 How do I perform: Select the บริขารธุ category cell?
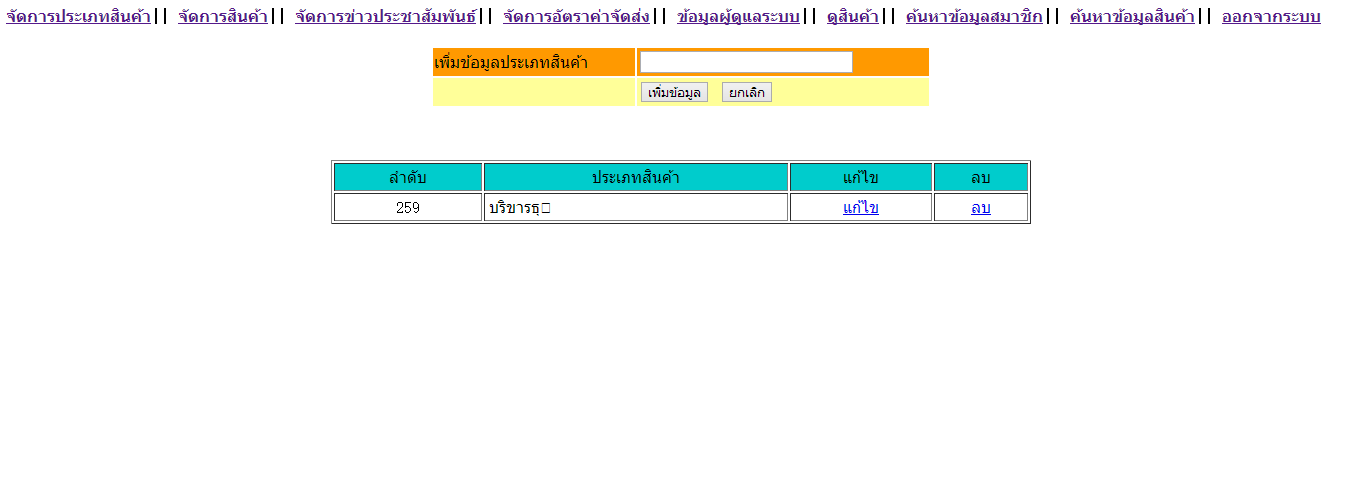[636, 208]
